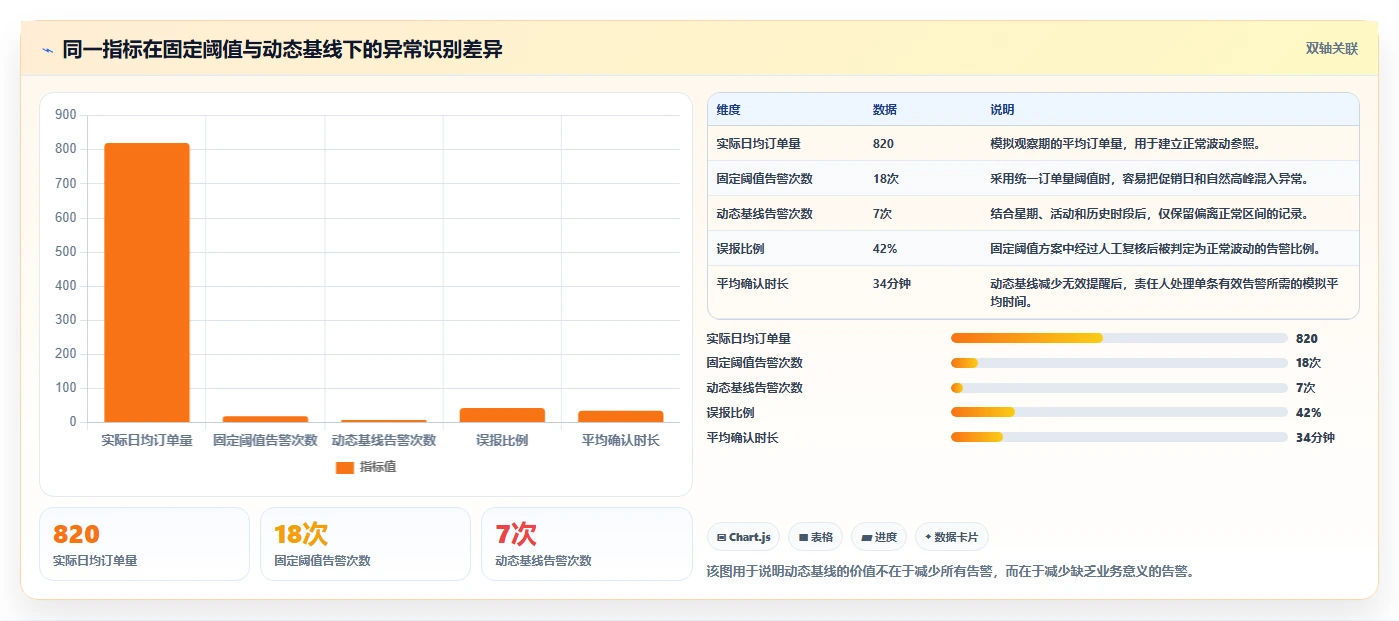Image resolution: width=1399 pixels, height=621 pixels.
Task: Select the 表格 chip
Action: point(816,537)
